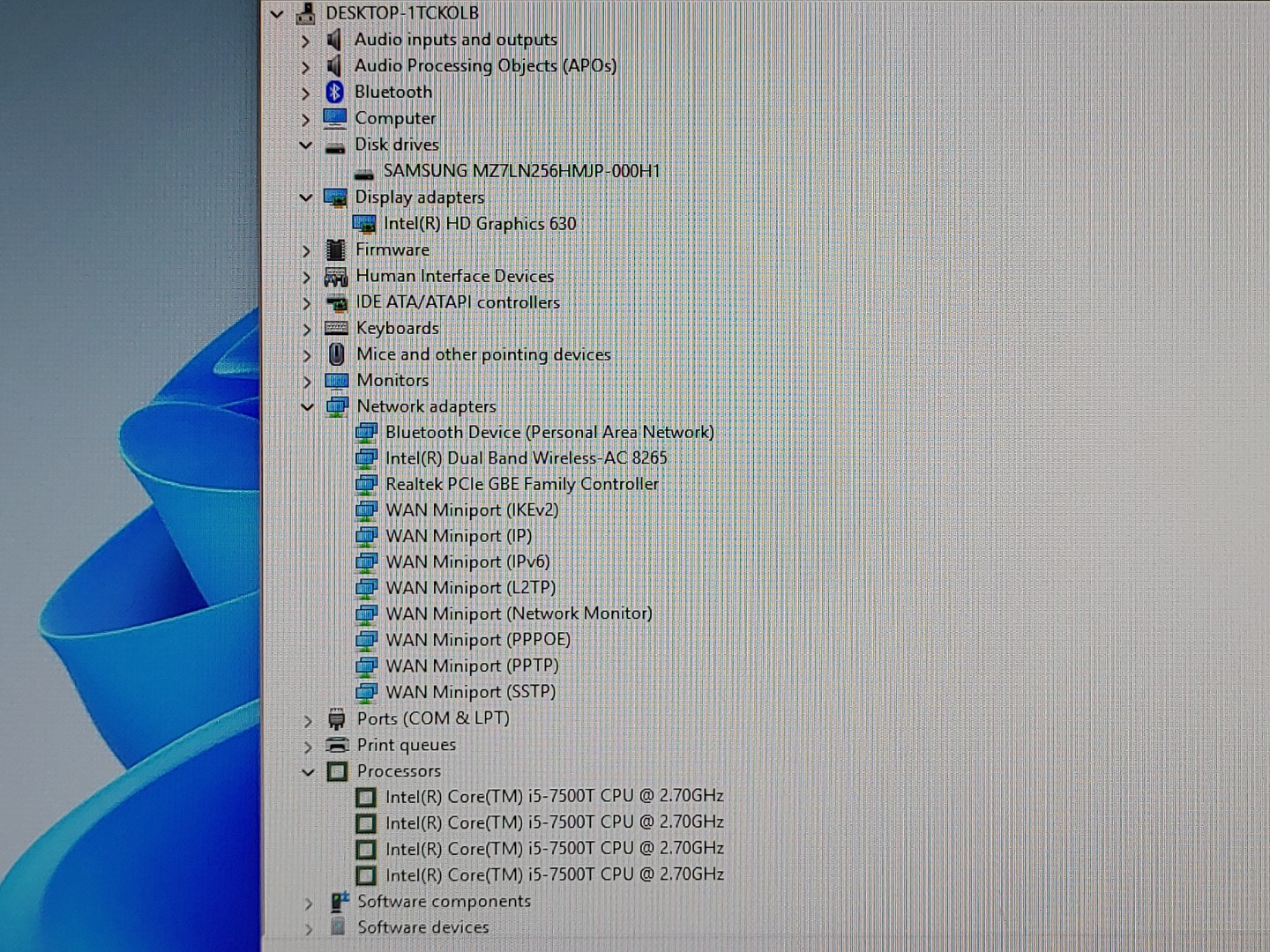The image size is (1270, 952).
Task: Click the Intel HD Graphics 630 icon
Action: coord(364,224)
